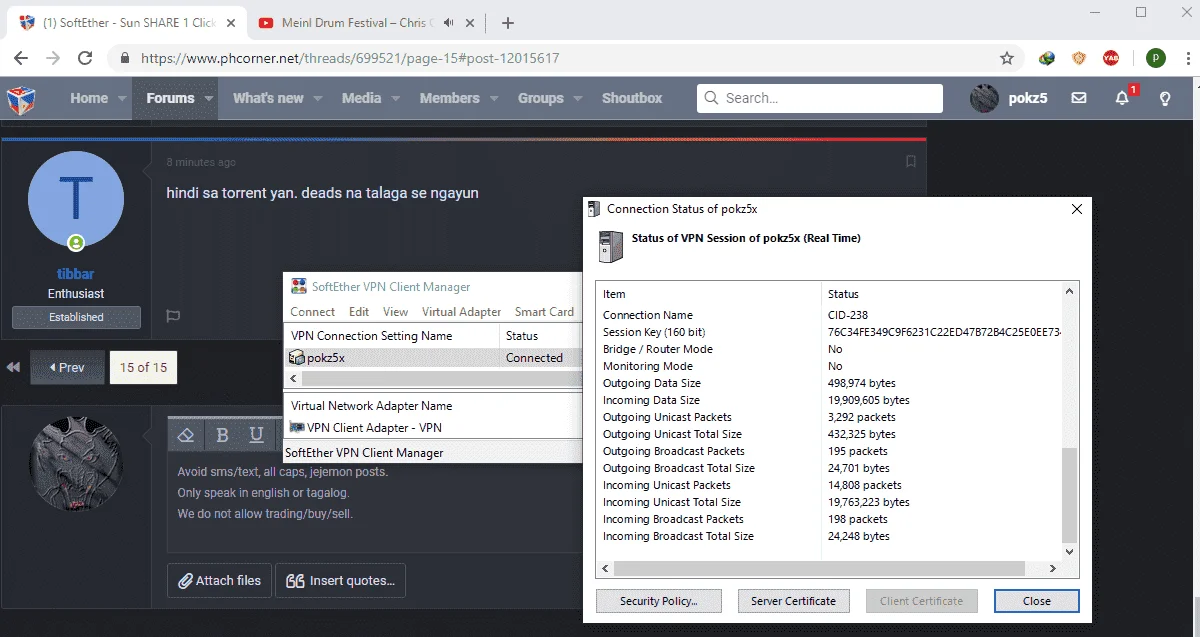Image resolution: width=1200 pixels, height=637 pixels.
Task: Open the View menu in VPN Client Manager
Action: point(395,312)
